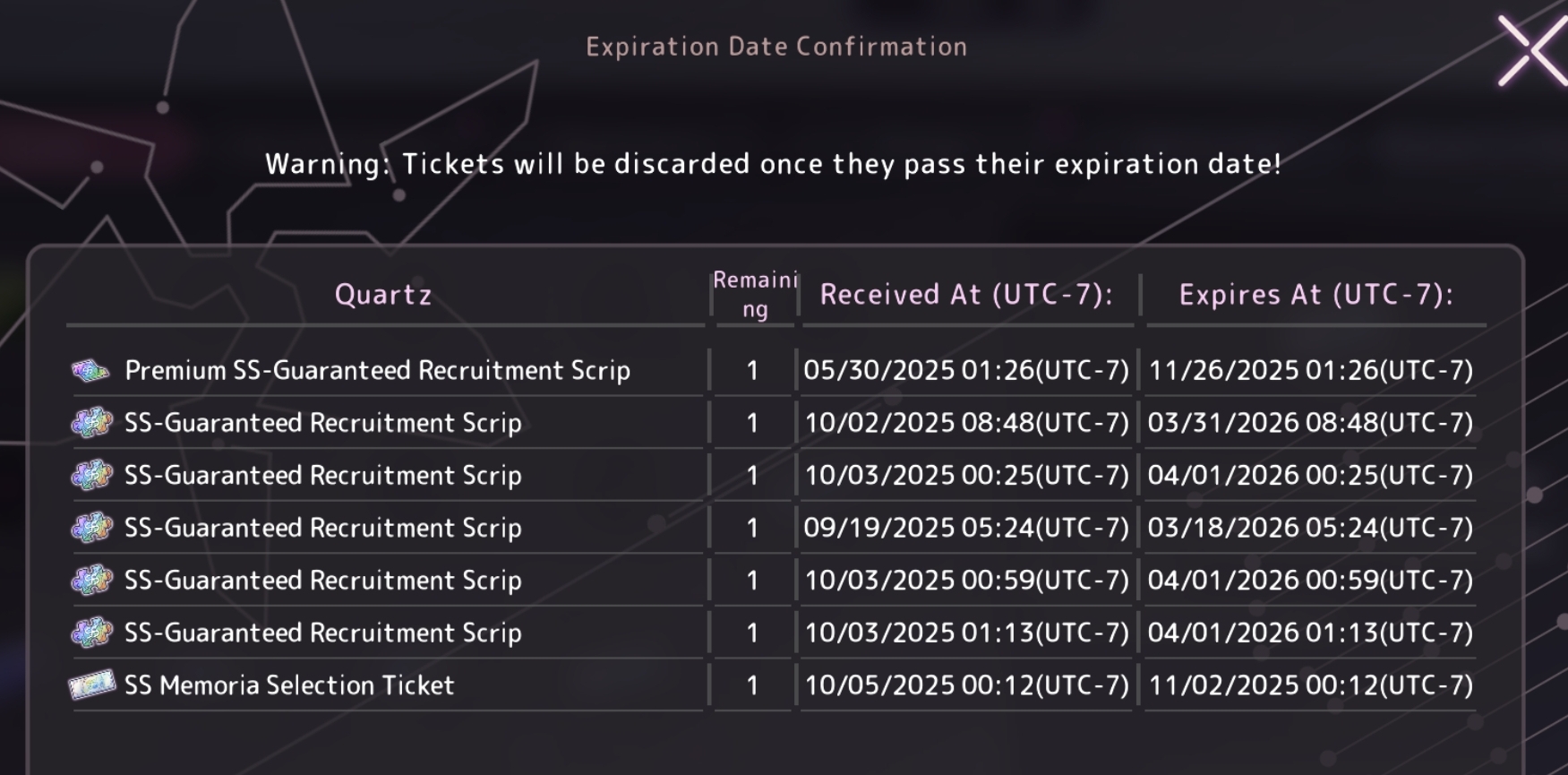Click the SS Memoria Selection Ticket icon
This screenshot has width=1568, height=775.
click(92, 685)
